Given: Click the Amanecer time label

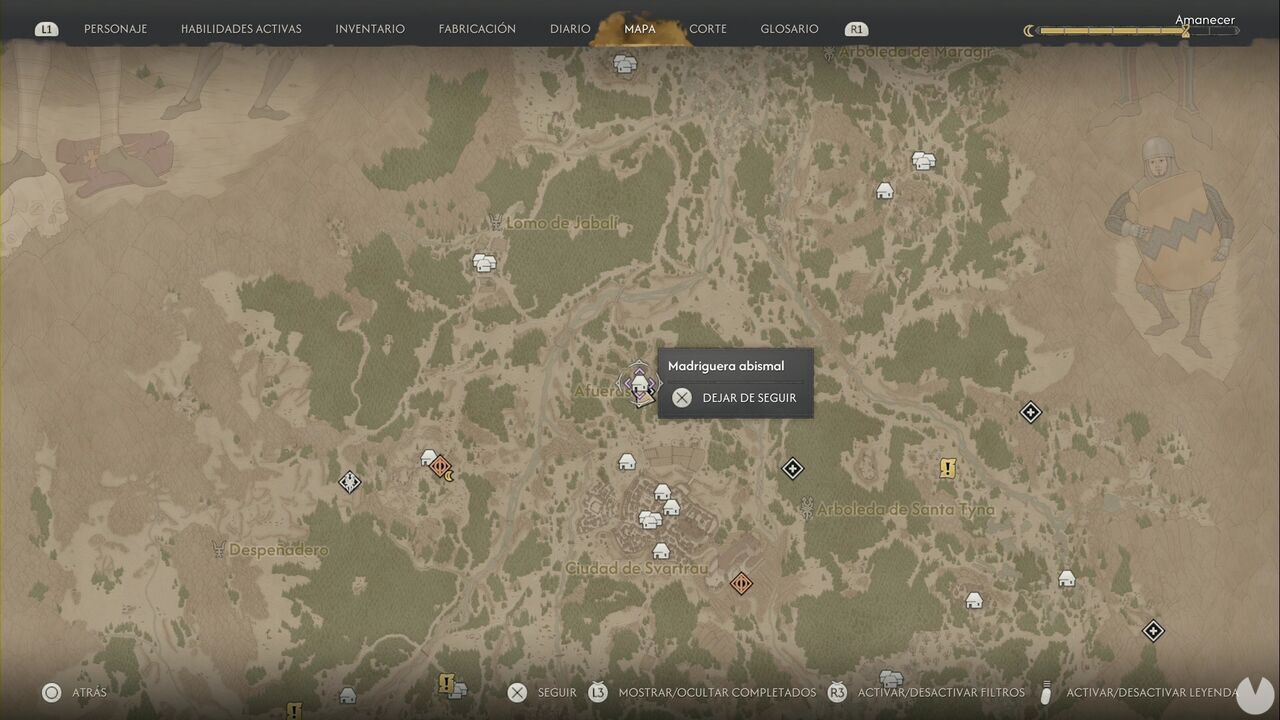Looking at the screenshot, I should click(1205, 20).
